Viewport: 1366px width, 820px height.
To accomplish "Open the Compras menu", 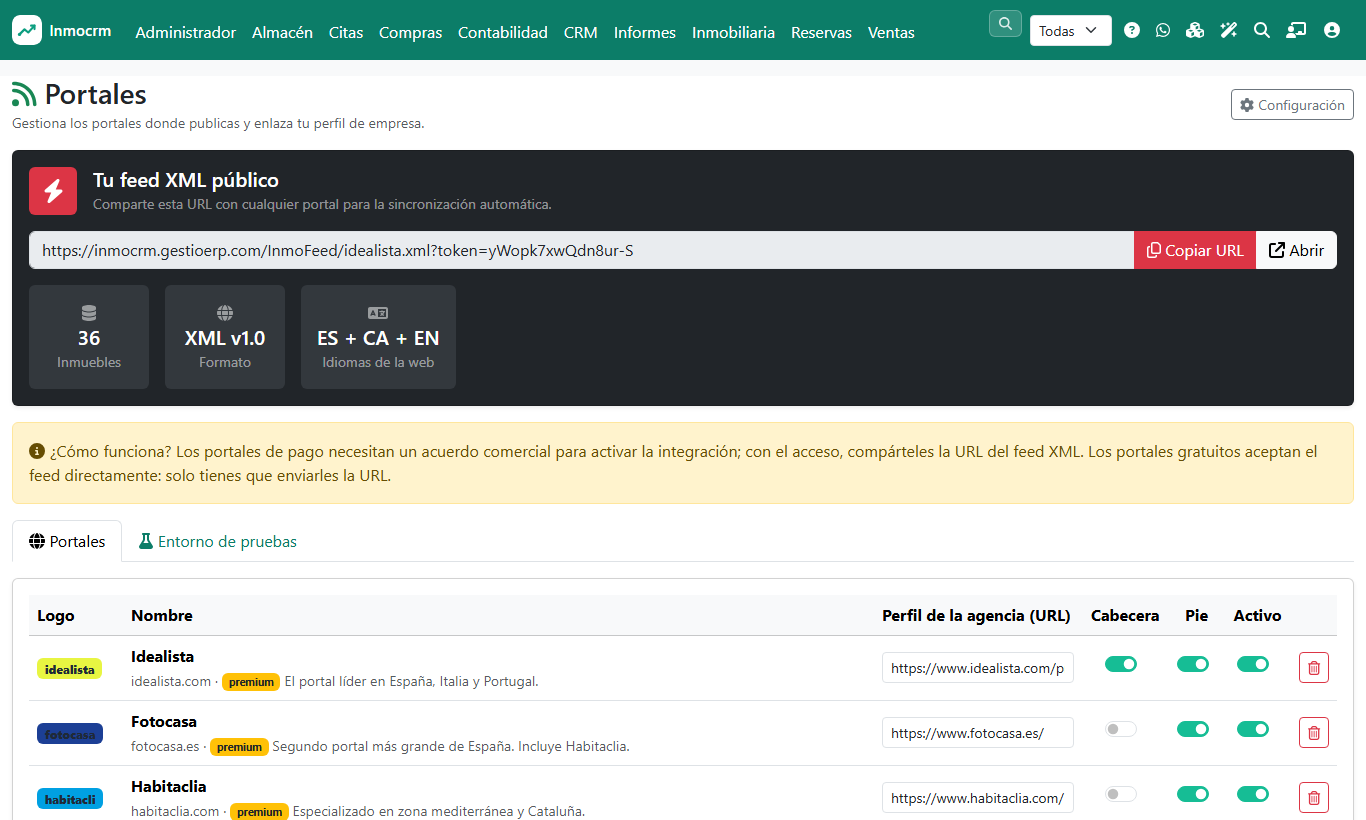I will [410, 32].
